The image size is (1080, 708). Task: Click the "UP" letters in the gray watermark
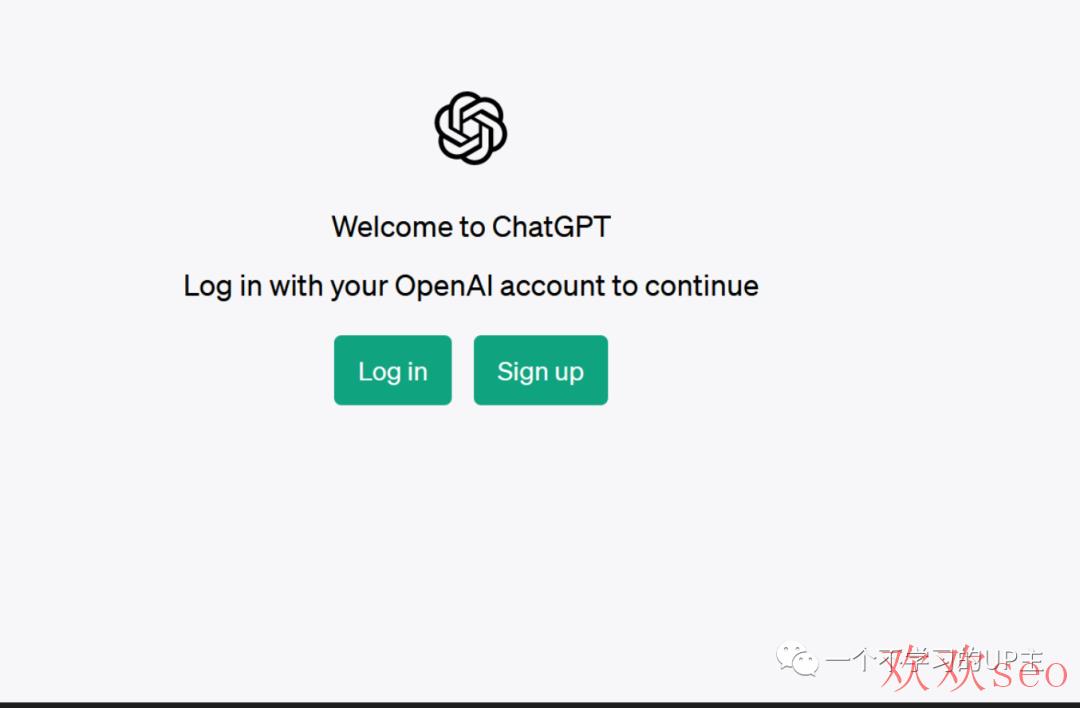[999, 661]
